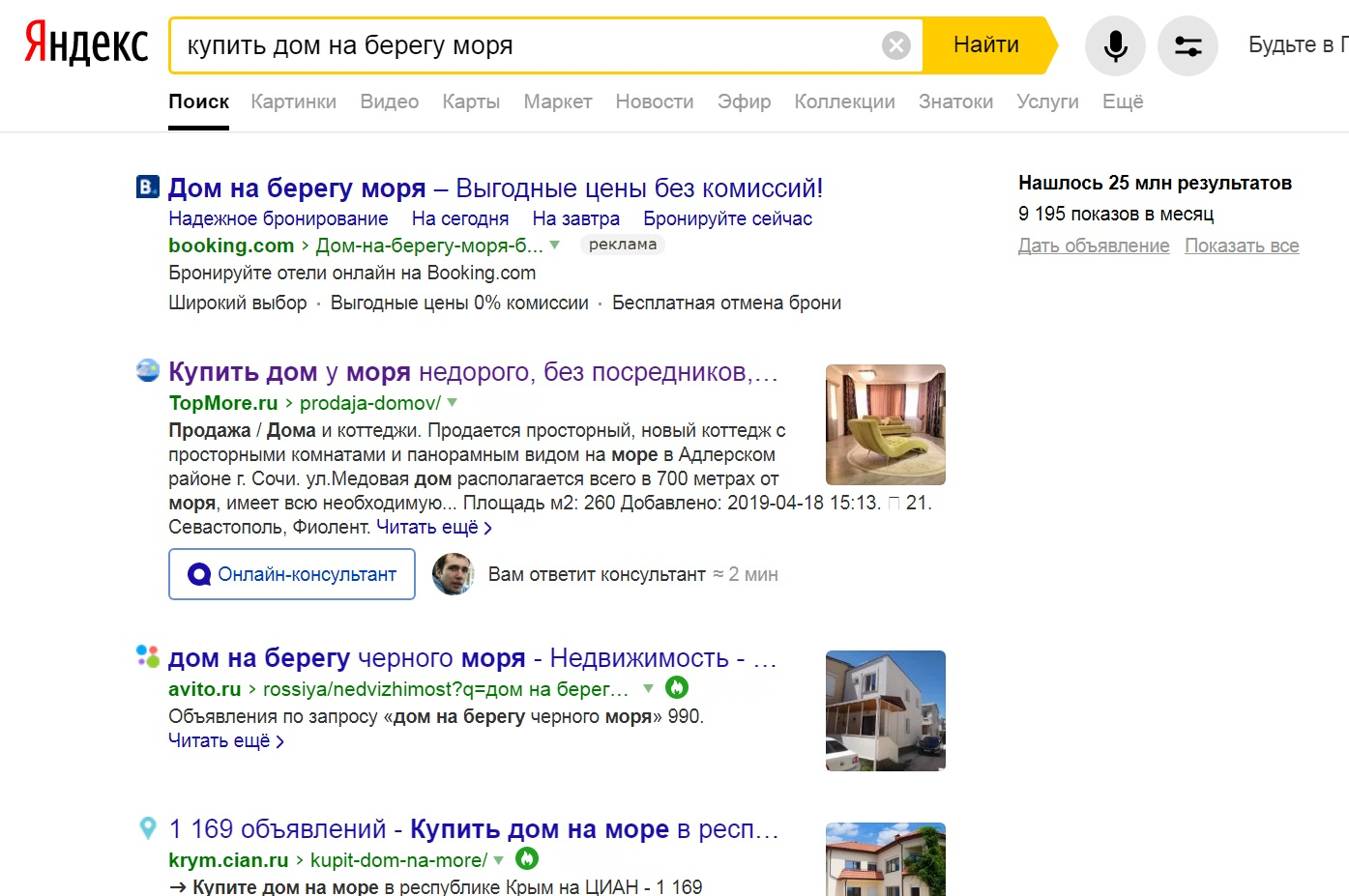Click the 9 195 показов в месяц text
This screenshot has height=896, width=1349.
point(1116,214)
